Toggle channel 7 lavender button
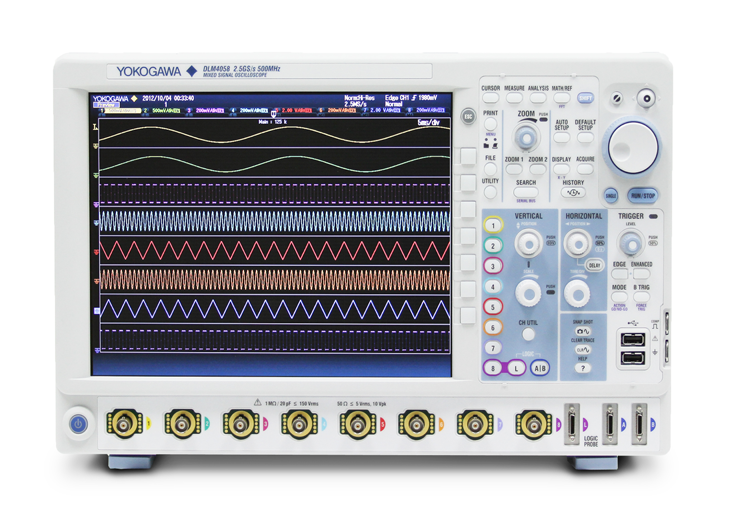The width and height of the screenshot is (731, 512). (493, 348)
